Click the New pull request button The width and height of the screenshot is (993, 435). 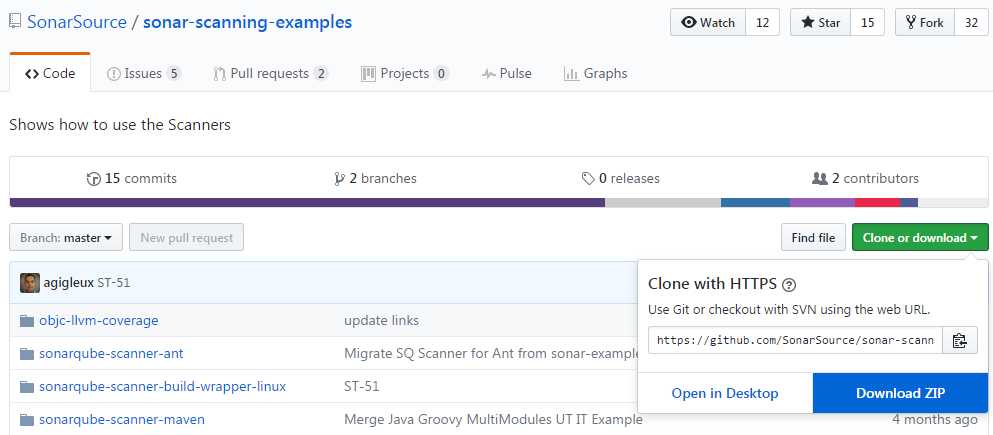click(x=186, y=237)
